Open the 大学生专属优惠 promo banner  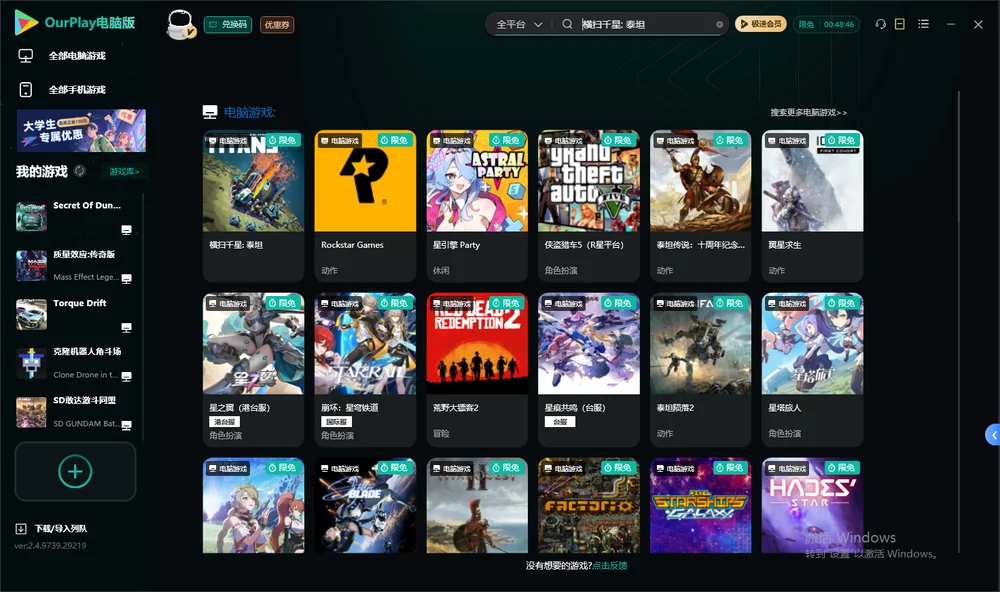tap(81, 130)
